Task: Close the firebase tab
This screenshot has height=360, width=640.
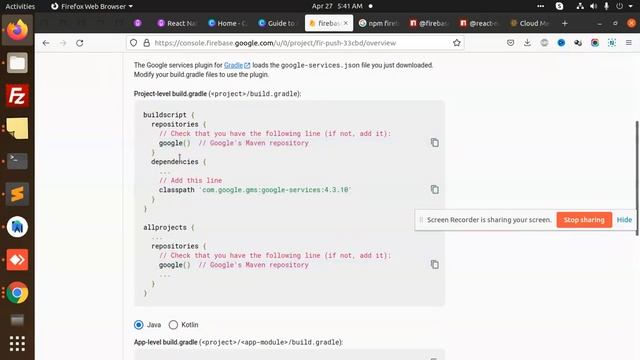Action: click(x=346, y=23)
